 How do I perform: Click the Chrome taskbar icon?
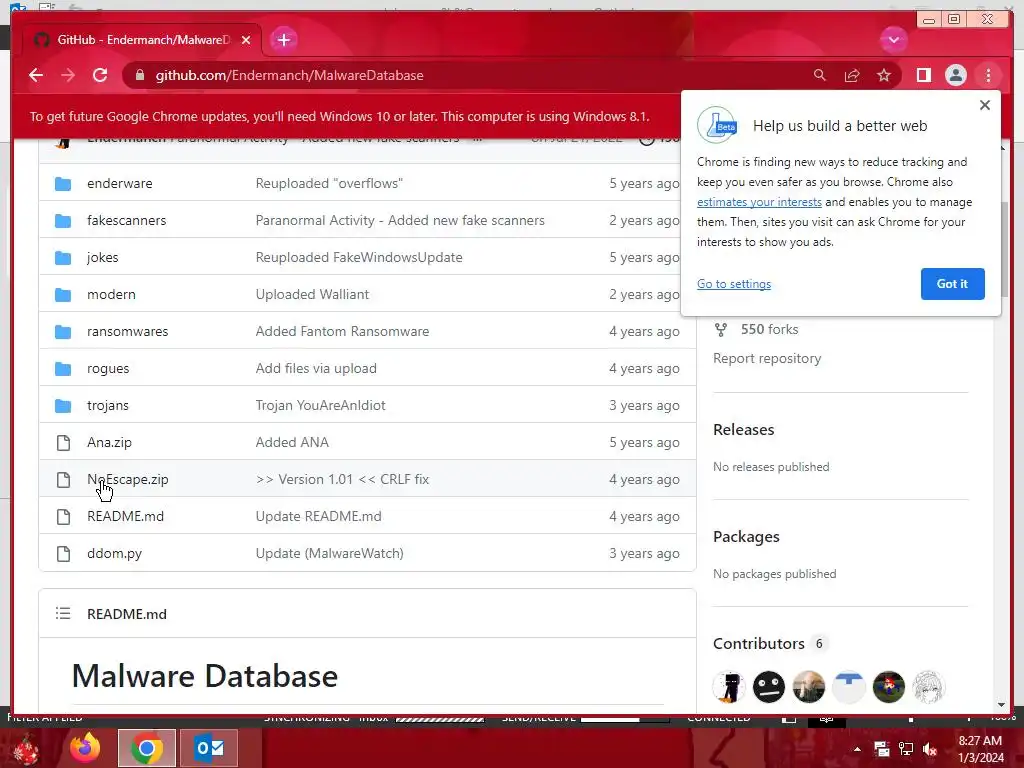pos(147,748)
